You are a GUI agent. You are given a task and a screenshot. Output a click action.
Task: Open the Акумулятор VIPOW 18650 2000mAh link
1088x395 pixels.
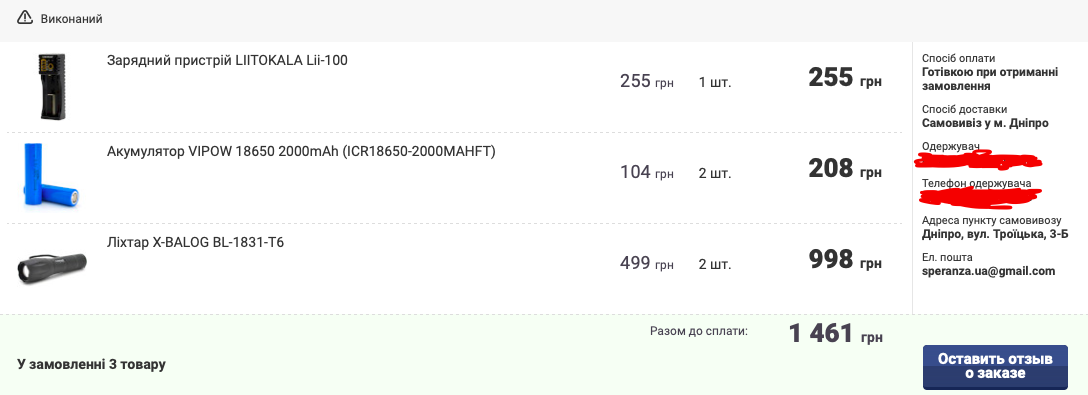click(301, 151)
